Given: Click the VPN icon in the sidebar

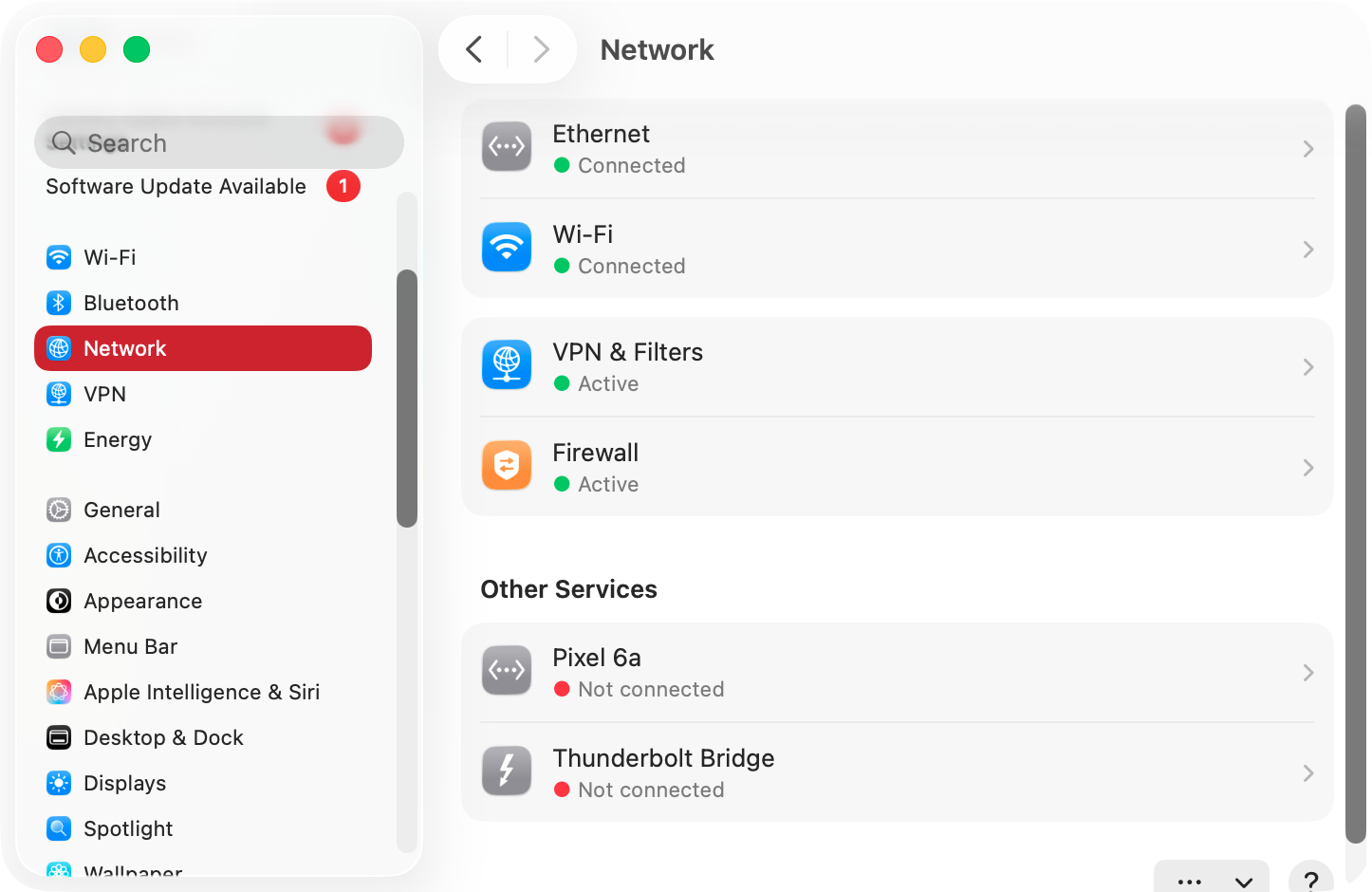Looking at the screenshot, I should [x=59, y=394].
